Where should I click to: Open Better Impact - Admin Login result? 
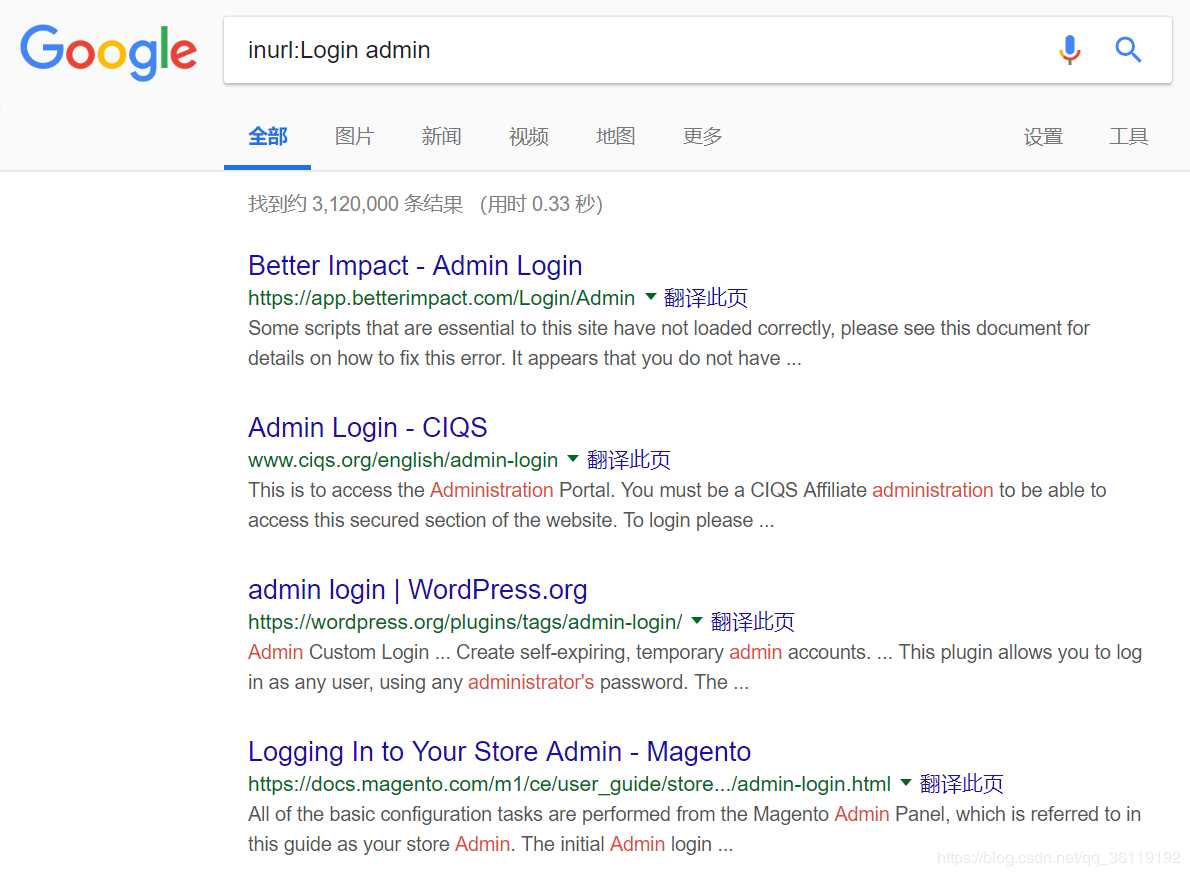pyautogui.click(x=415, y=266)
